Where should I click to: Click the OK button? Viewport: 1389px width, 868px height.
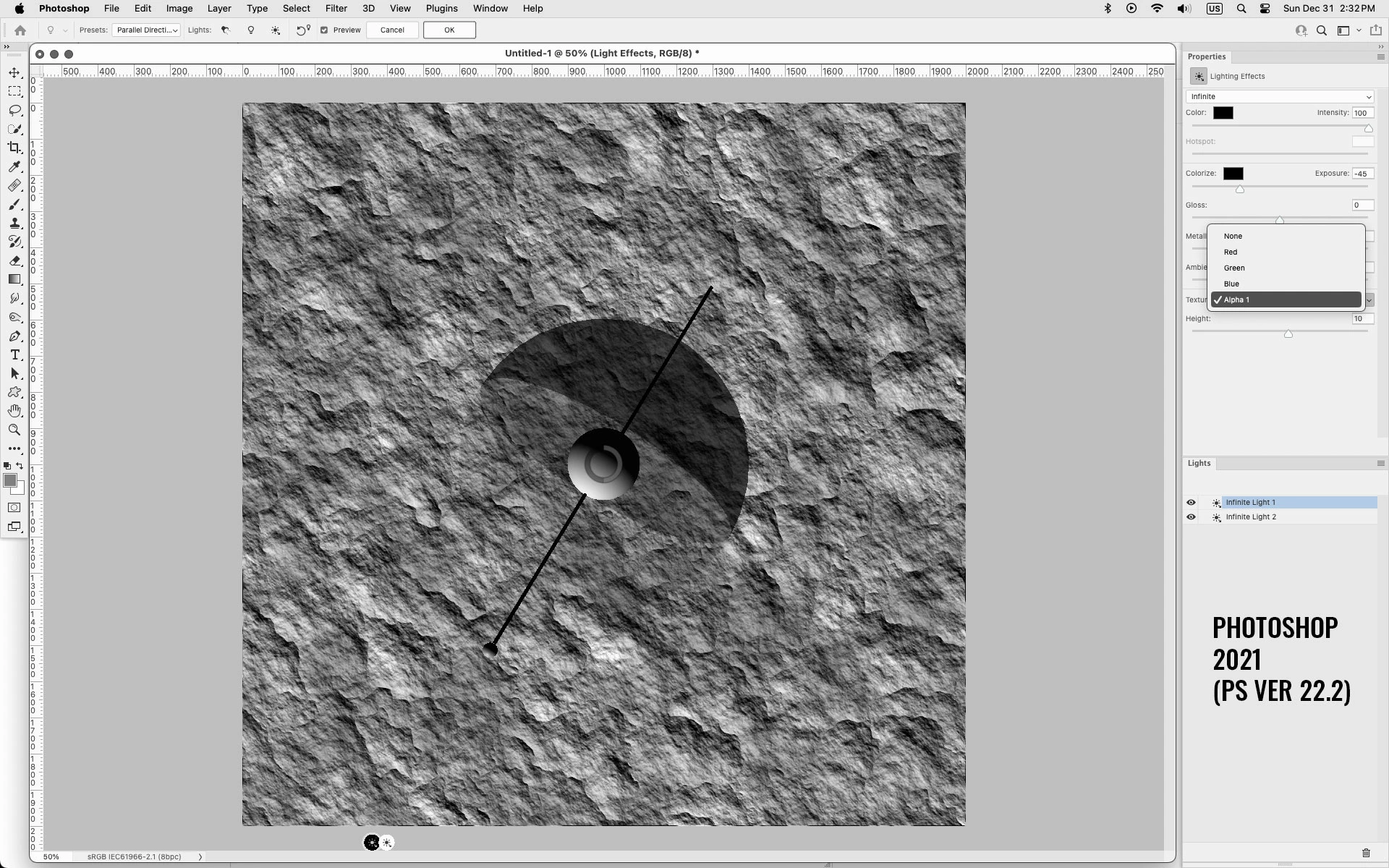(x=449, y=30)
